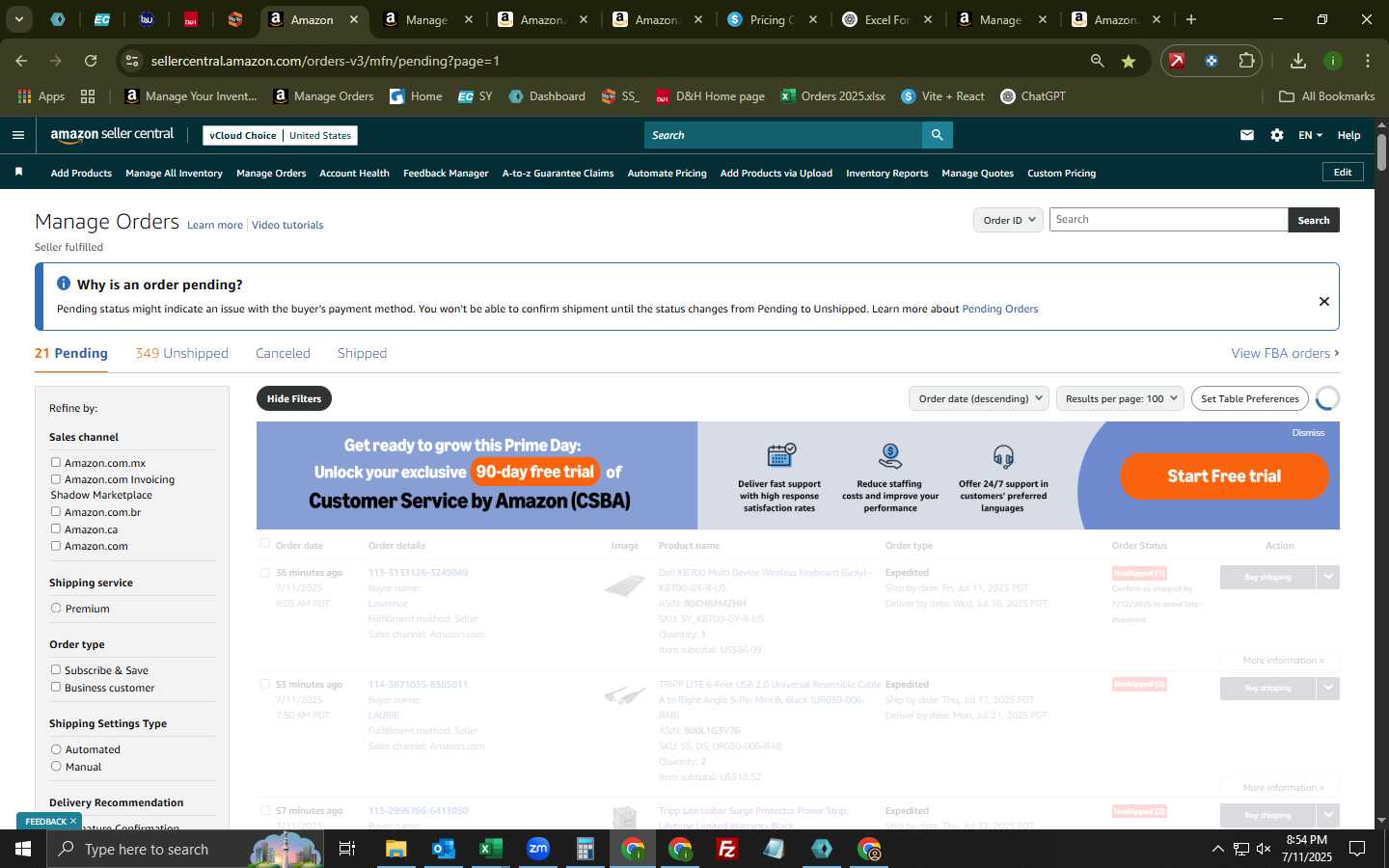Open Calculator from the Windows taskbar

(586, 849)
